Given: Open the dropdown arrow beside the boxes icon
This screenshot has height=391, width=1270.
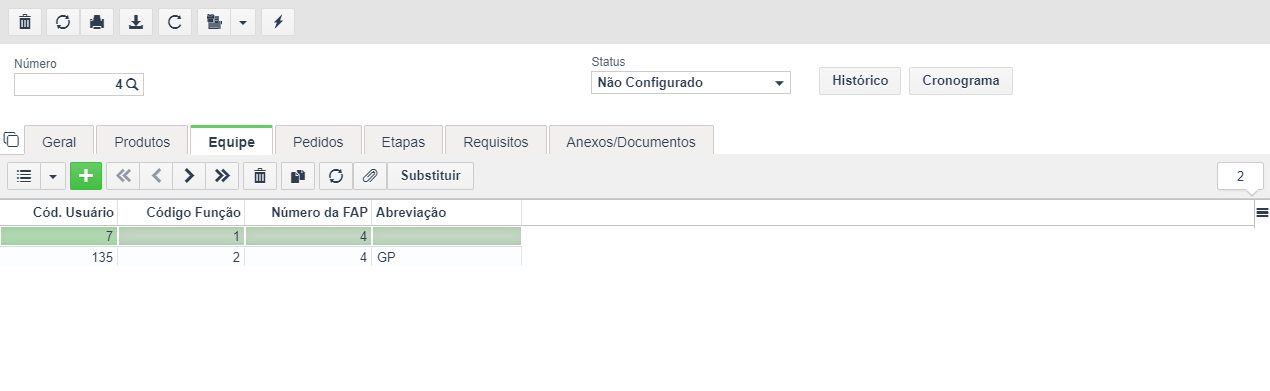Looking at the screenshot, I should pos(242,22).
